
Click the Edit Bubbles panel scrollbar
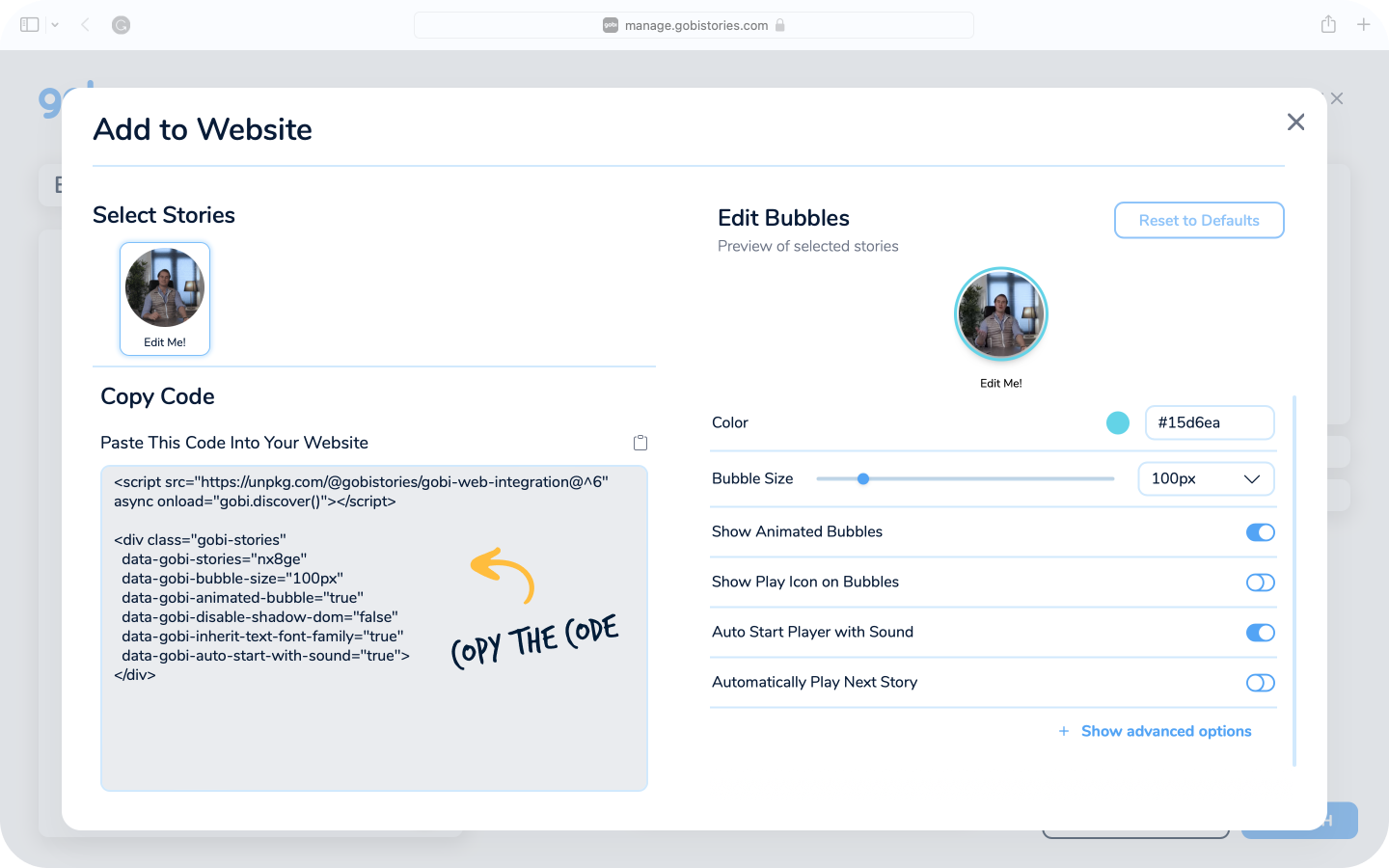click(1294, 581)
